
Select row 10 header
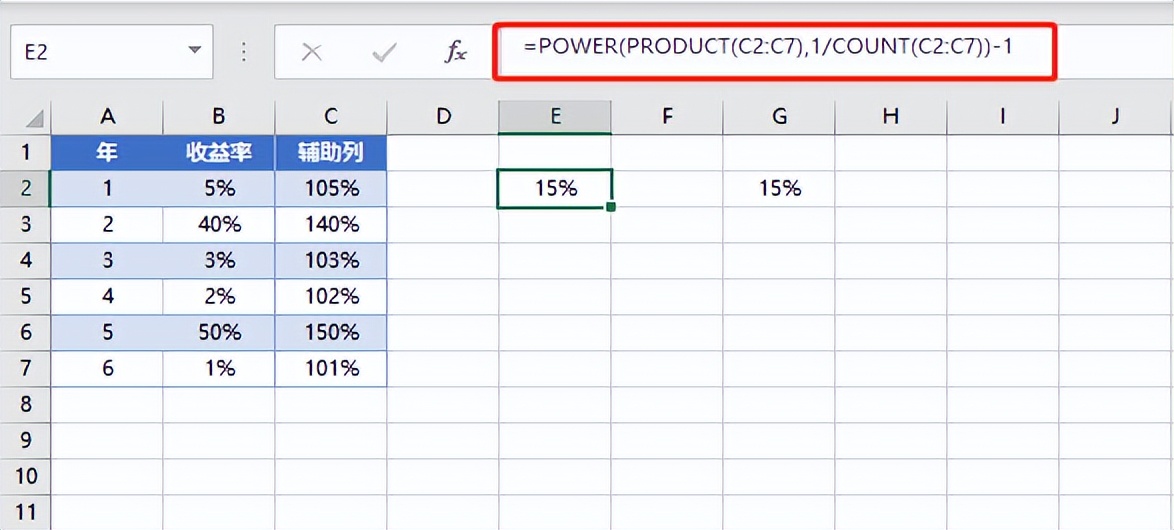pyautogui.click(x=25, y=476)
